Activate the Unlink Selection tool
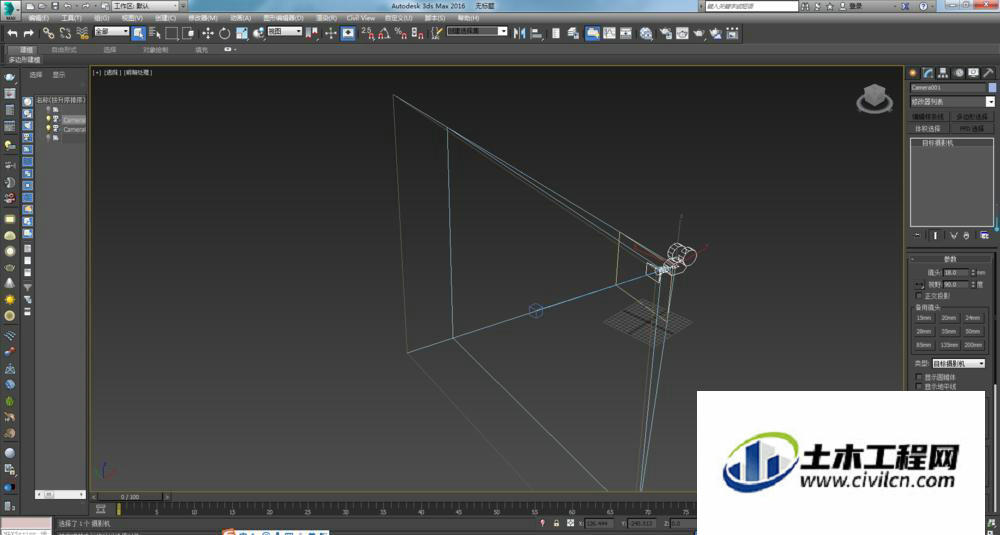This screenshot has height=535, width=1000. click(x=65, y=33)
